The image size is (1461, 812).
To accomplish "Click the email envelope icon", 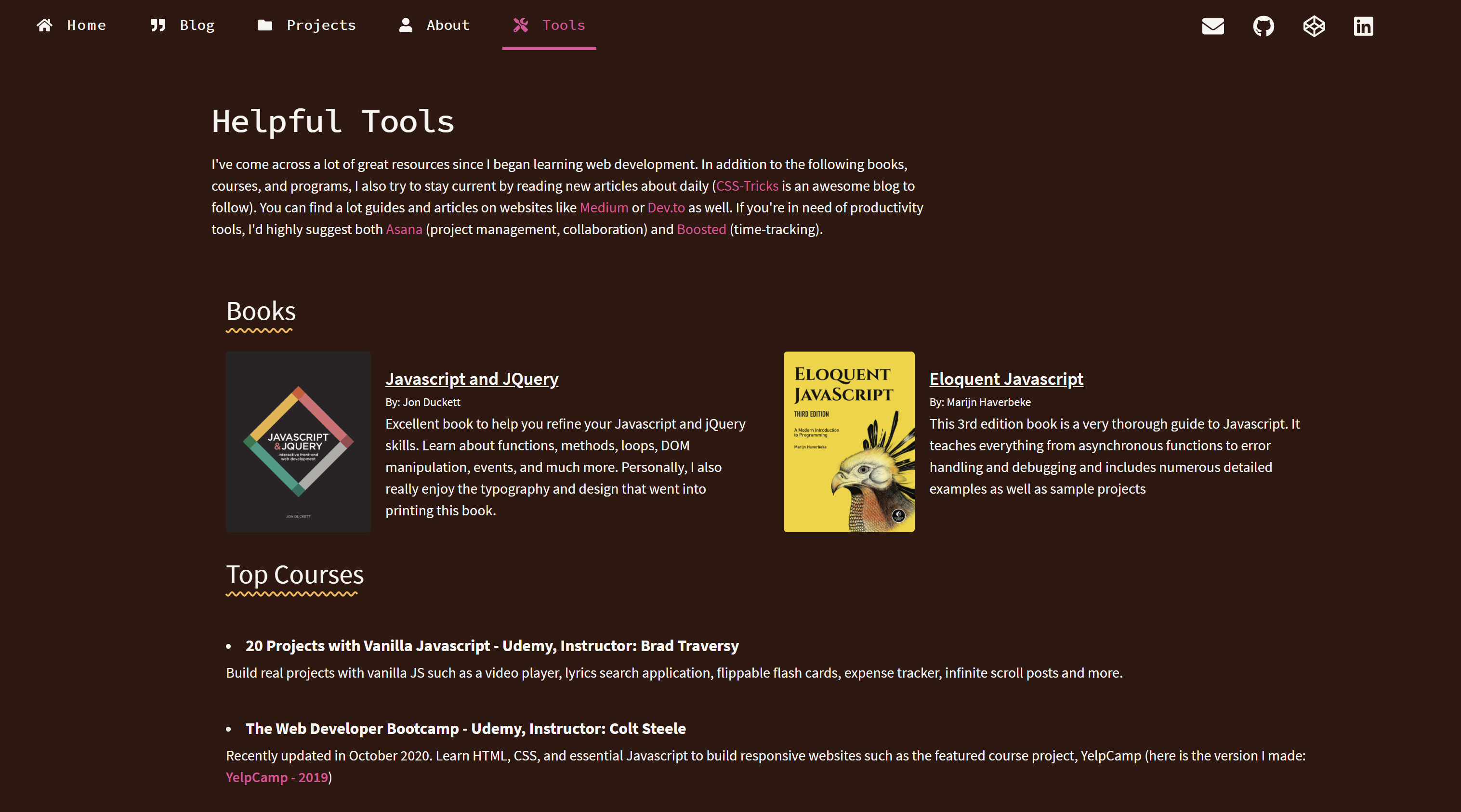I will click(1212, 26).
